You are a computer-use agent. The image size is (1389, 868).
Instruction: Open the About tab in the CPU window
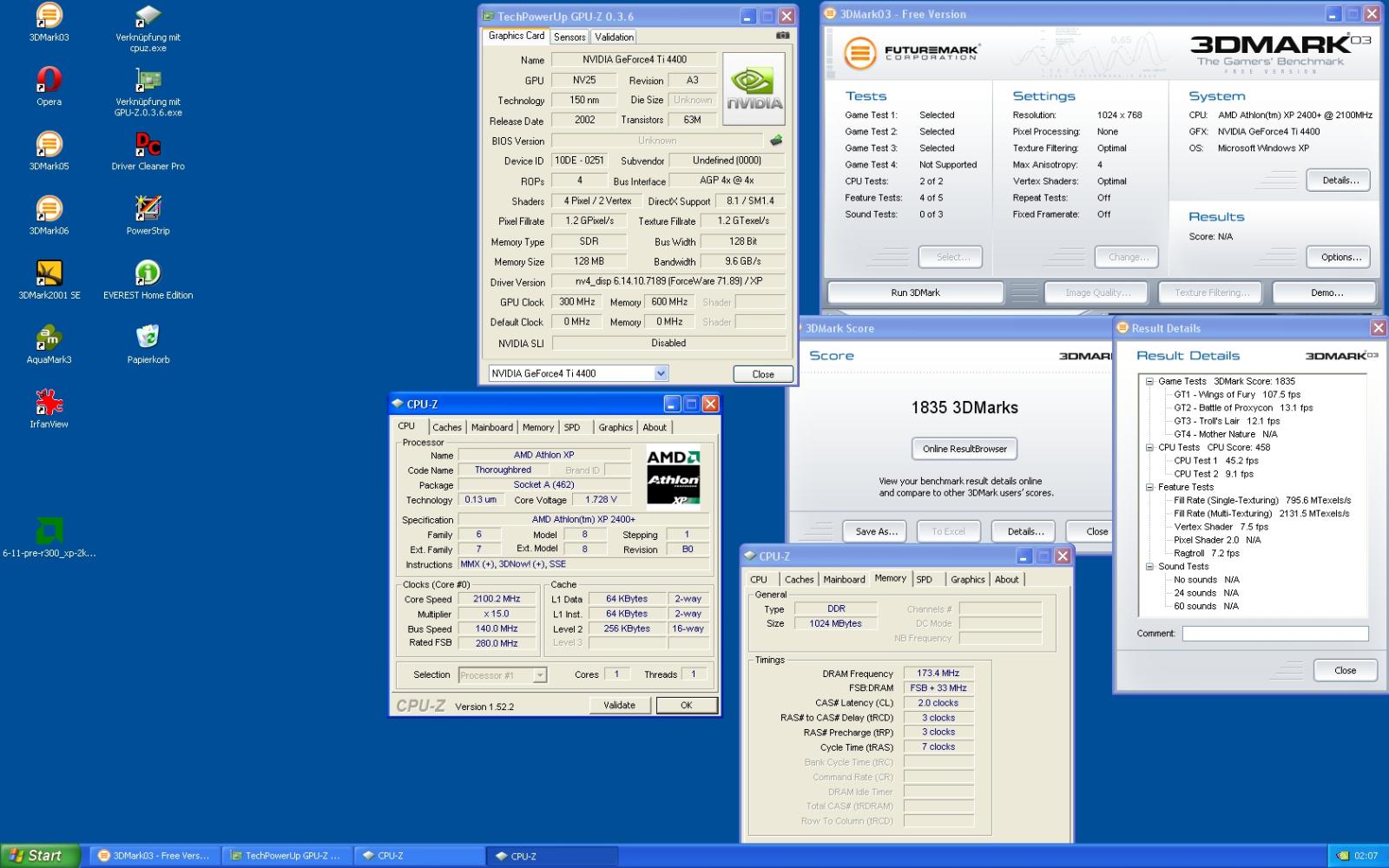tap(655, 427)
